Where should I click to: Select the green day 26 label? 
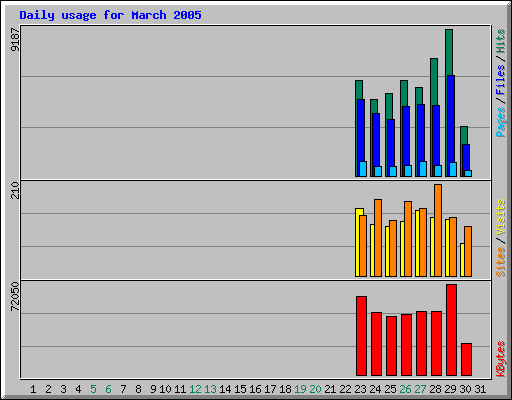[405, 389]
